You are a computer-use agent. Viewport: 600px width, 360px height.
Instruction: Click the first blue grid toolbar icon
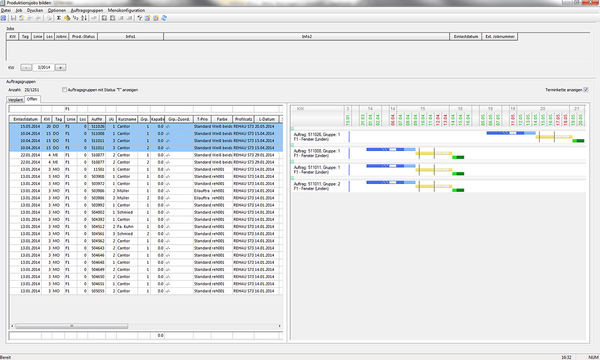point(3,18)
